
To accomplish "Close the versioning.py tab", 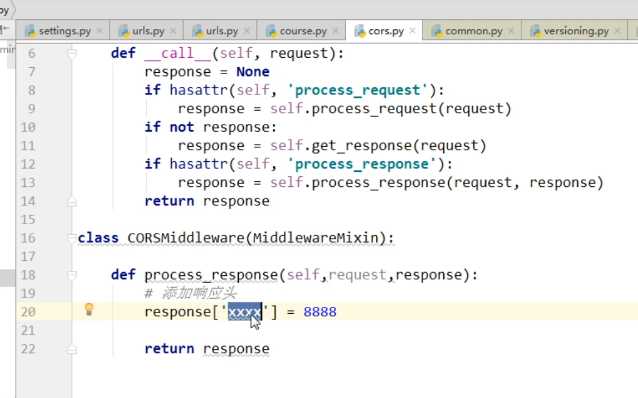I will [618, 31].
